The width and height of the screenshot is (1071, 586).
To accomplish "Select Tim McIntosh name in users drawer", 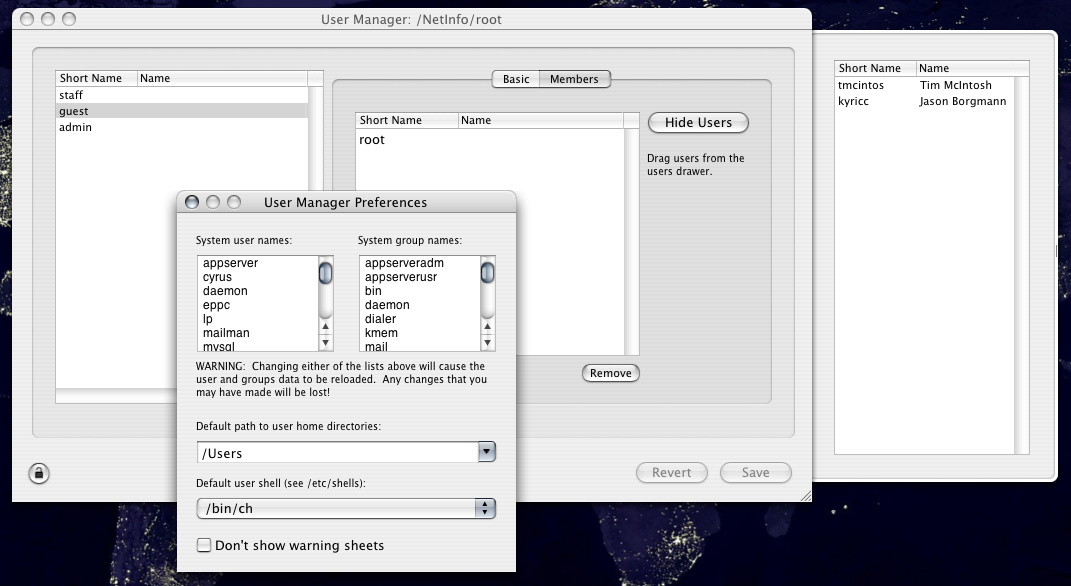I will [x=956, y=85].
